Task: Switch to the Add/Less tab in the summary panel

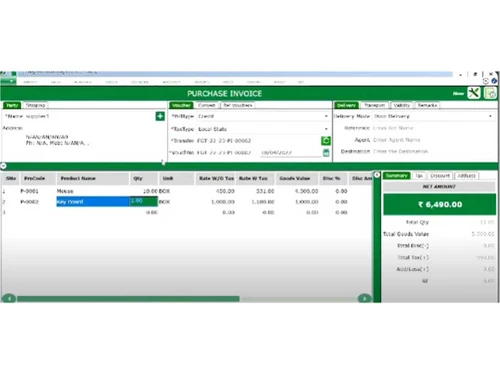Action: tap(467, 175)
